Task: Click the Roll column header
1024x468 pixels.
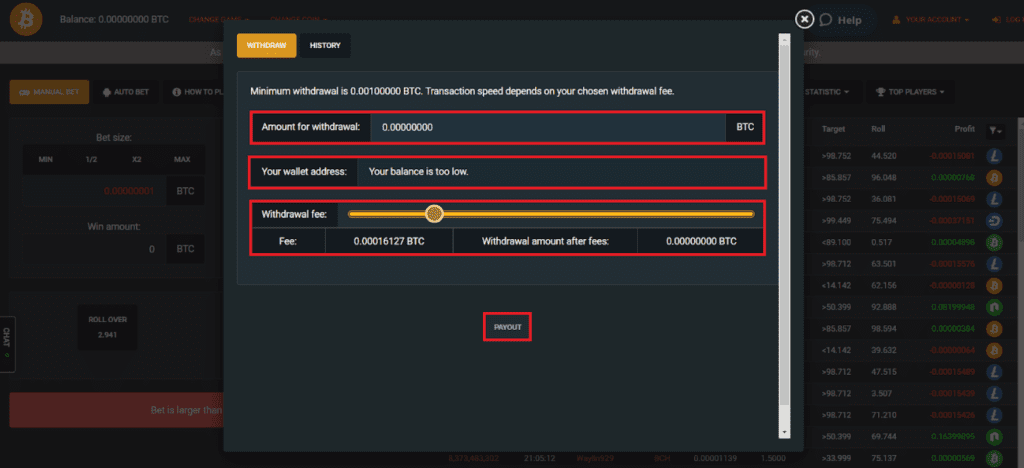Action: click(878, 129)
